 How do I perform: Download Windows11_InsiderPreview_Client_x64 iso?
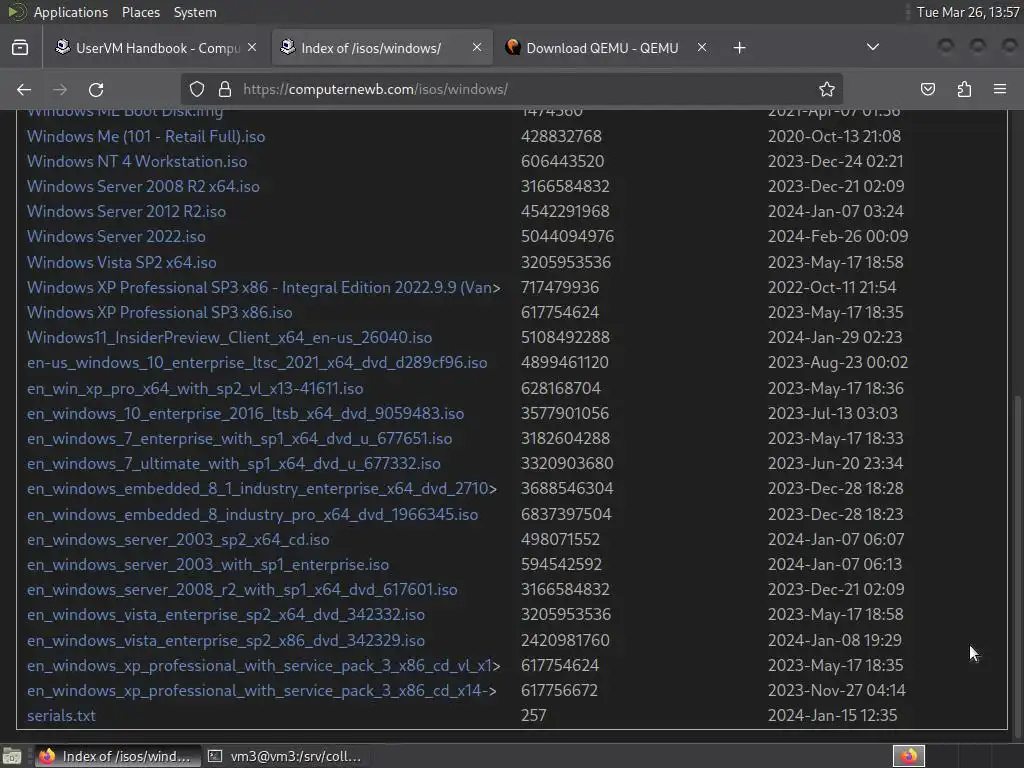point(229,338)
